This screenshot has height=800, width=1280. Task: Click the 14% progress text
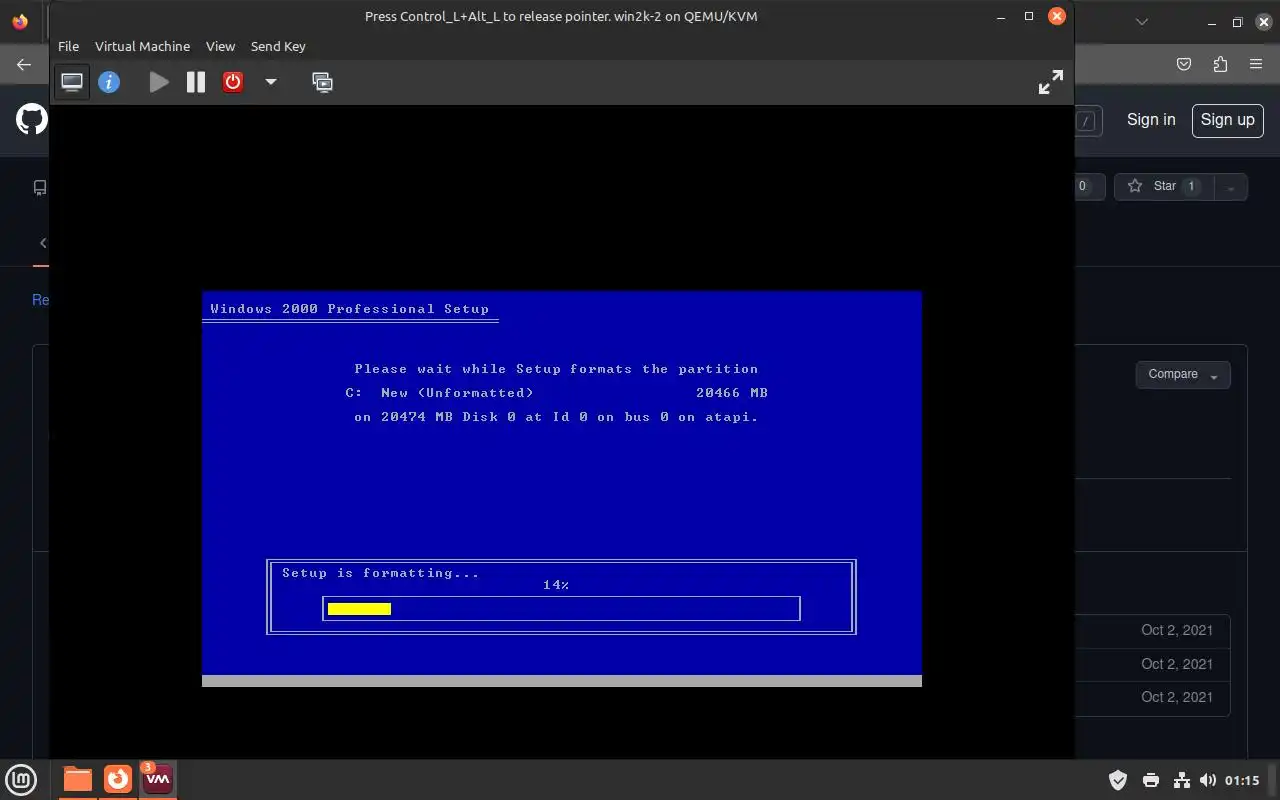tap(556, 585)
